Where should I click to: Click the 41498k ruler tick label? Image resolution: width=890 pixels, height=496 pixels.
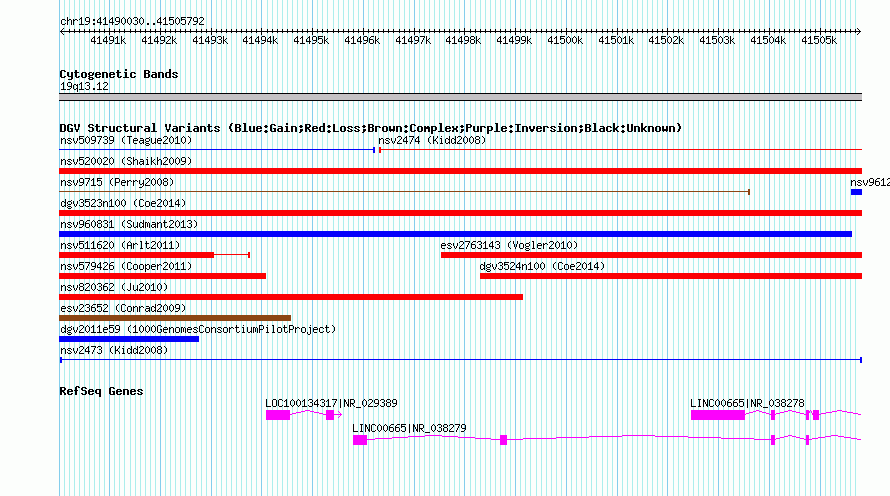point(463,40)
